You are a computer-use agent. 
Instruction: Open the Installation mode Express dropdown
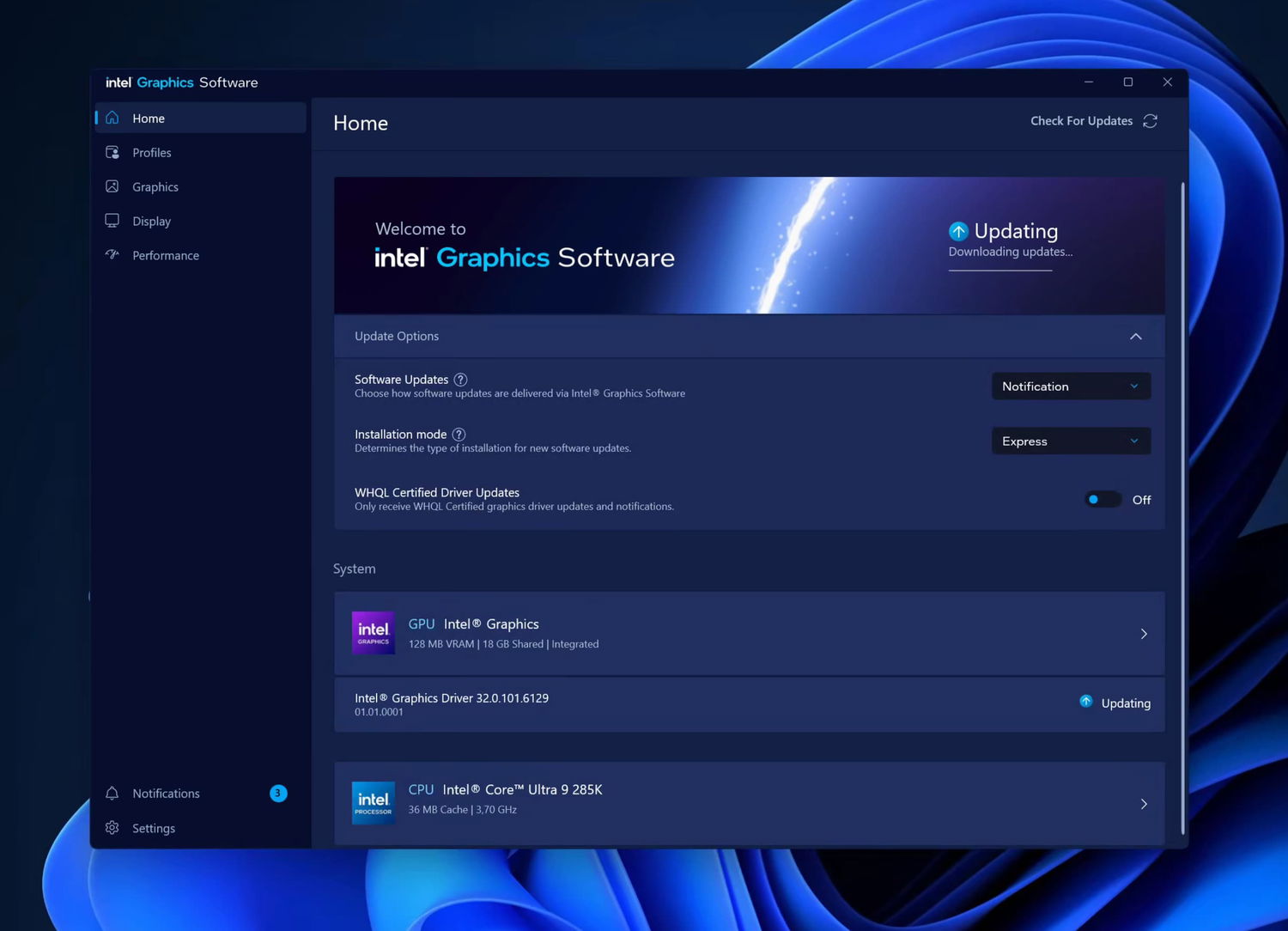tap(1071, 441)
